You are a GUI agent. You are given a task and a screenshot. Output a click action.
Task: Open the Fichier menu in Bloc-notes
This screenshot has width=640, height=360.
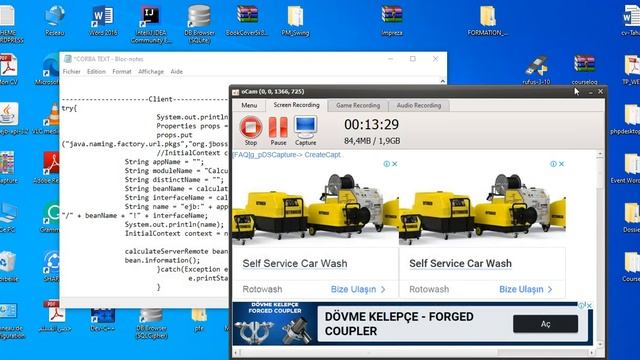71,71
